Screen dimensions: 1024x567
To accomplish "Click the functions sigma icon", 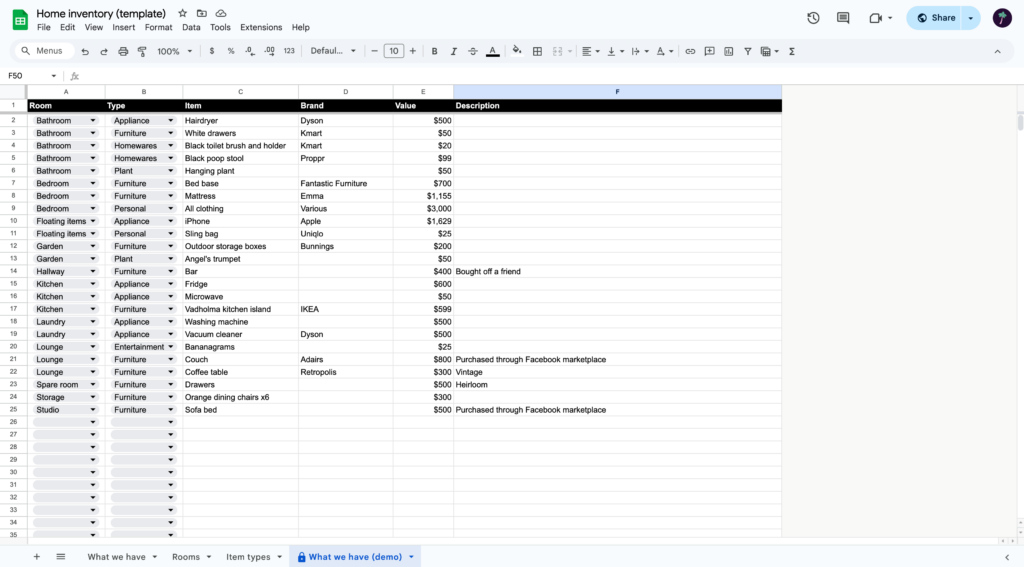I will tap(792, 51).
